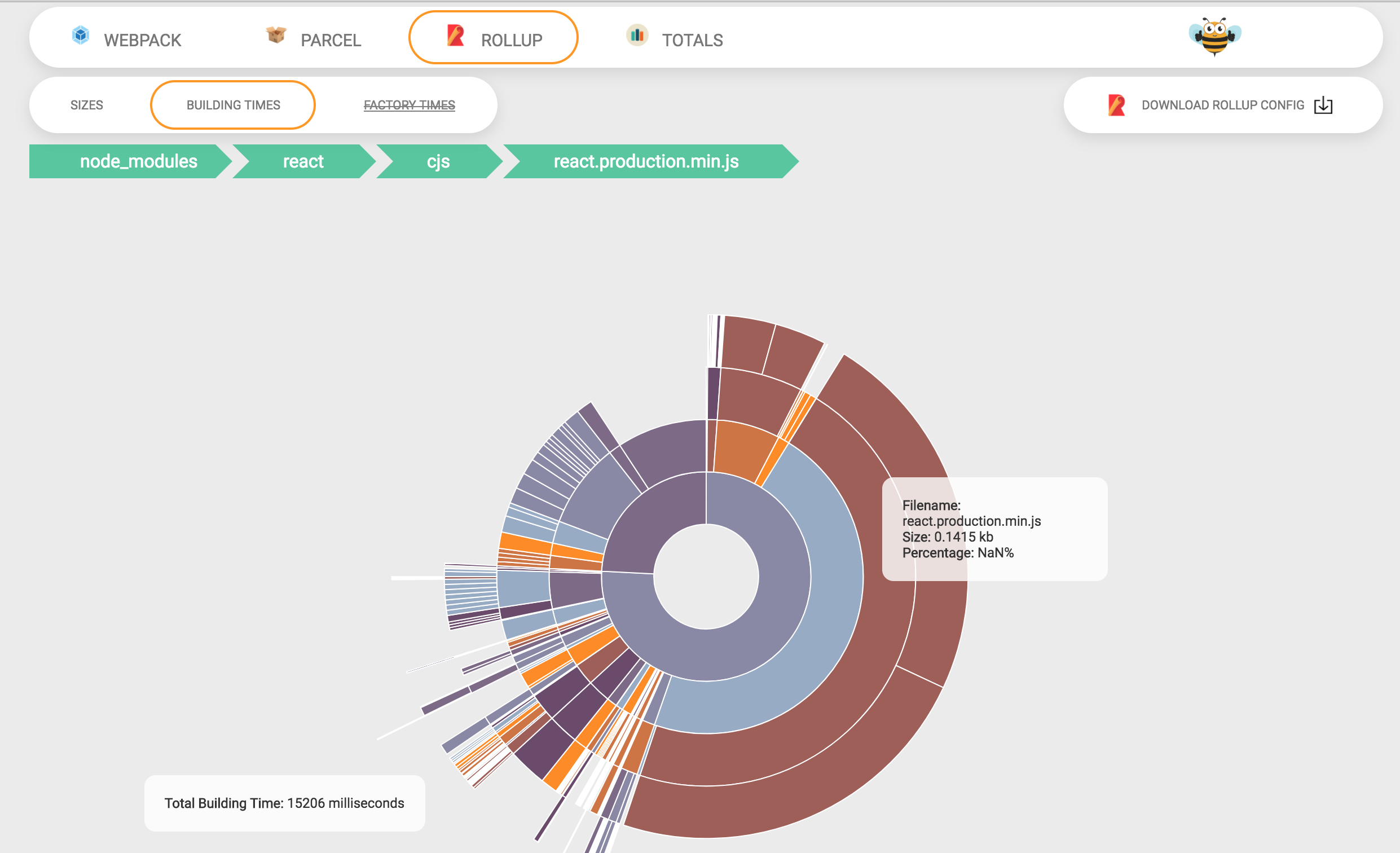Click the bee mascot logo
Viewport: 1400px width, 853px height.
click(1215, 37)
